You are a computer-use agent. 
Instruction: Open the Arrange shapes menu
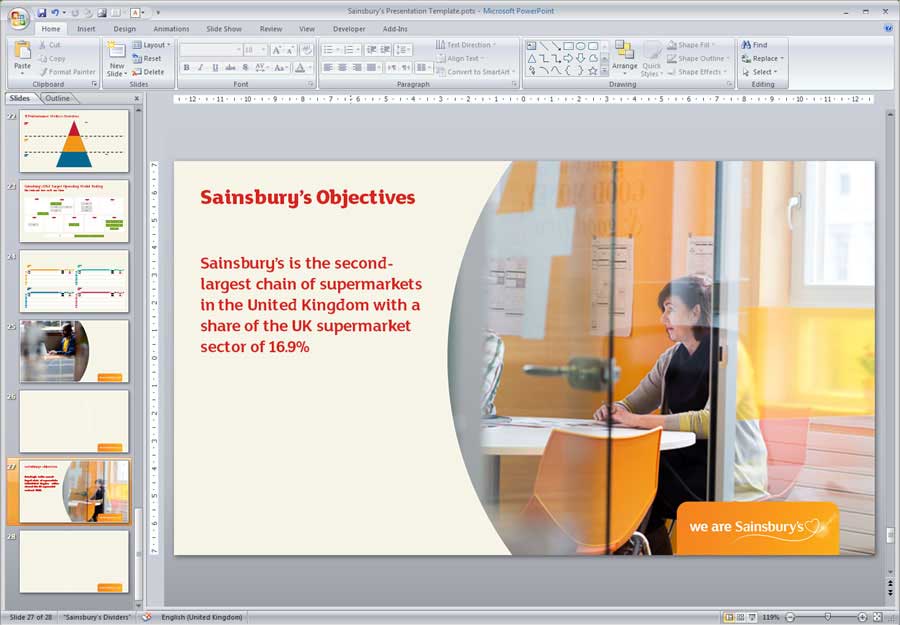pyautogui.click(x=624, y=59)
